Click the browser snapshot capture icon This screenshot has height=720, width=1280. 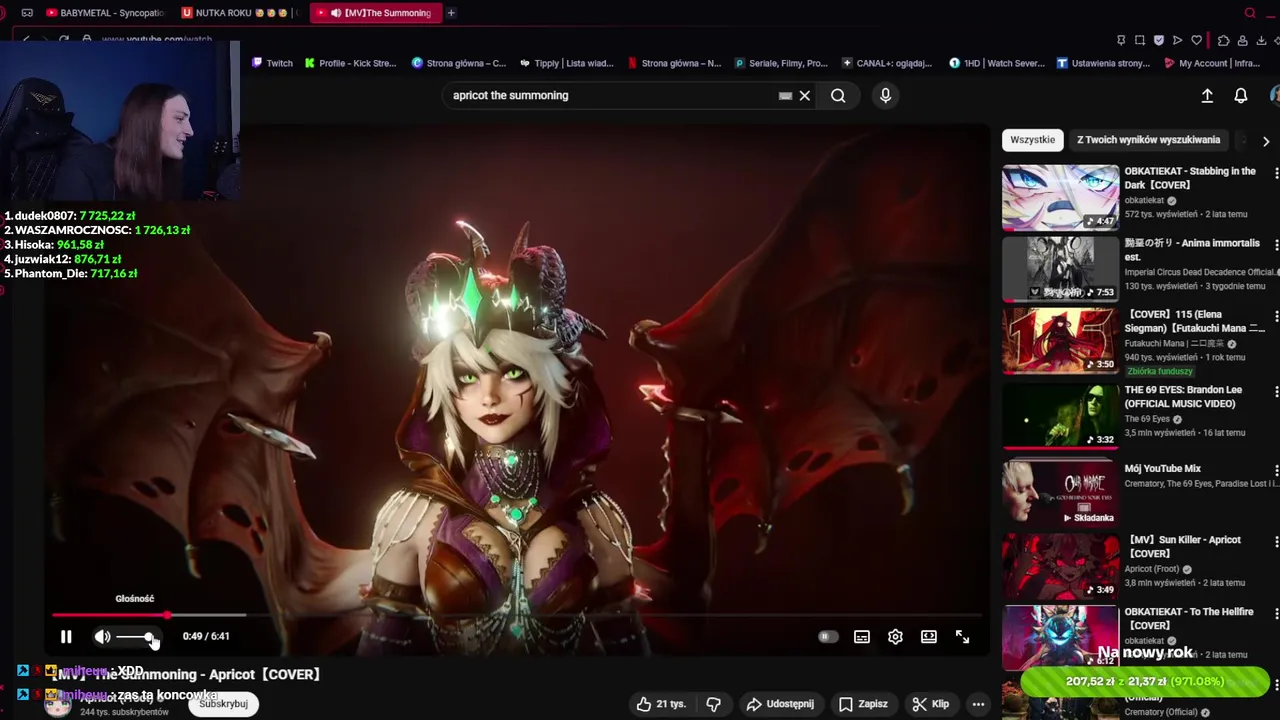tap(1140, 40)
